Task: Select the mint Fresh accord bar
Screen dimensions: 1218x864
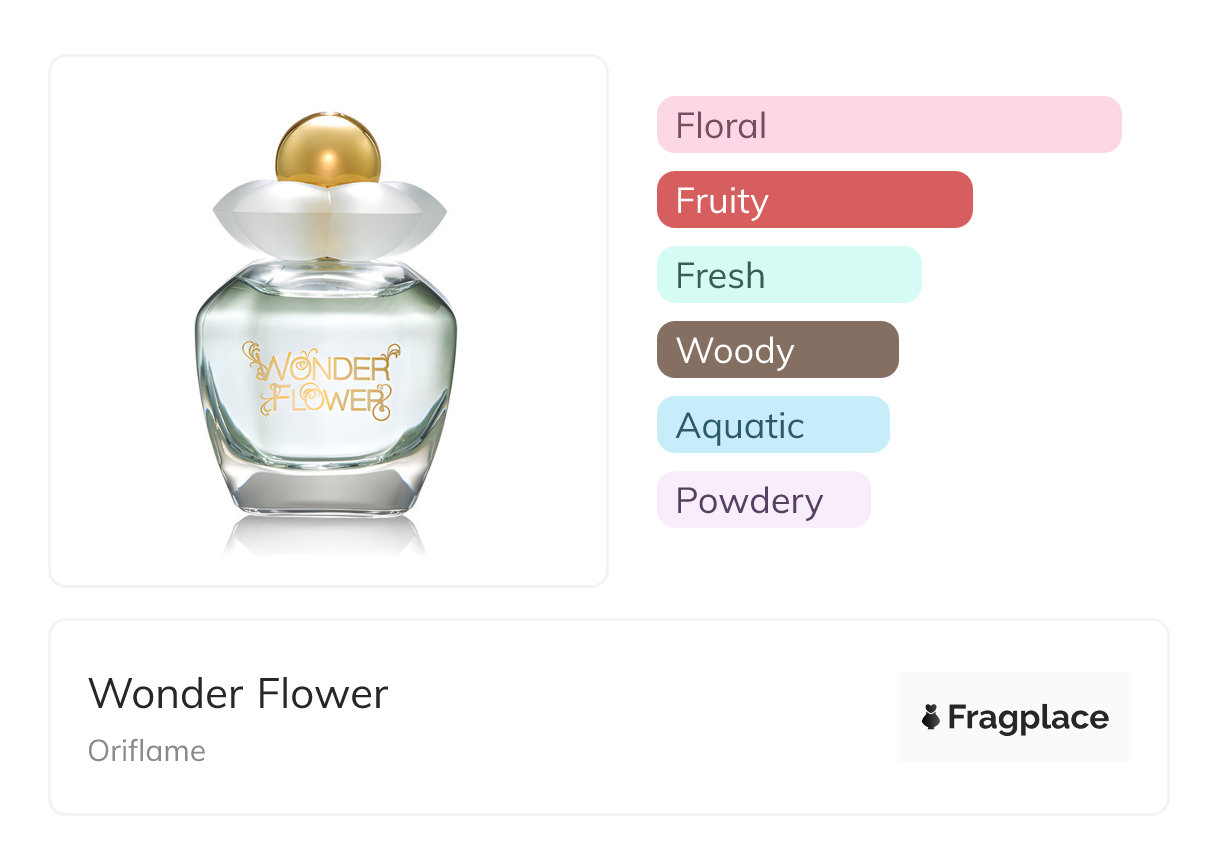Action: click(788, 275)
